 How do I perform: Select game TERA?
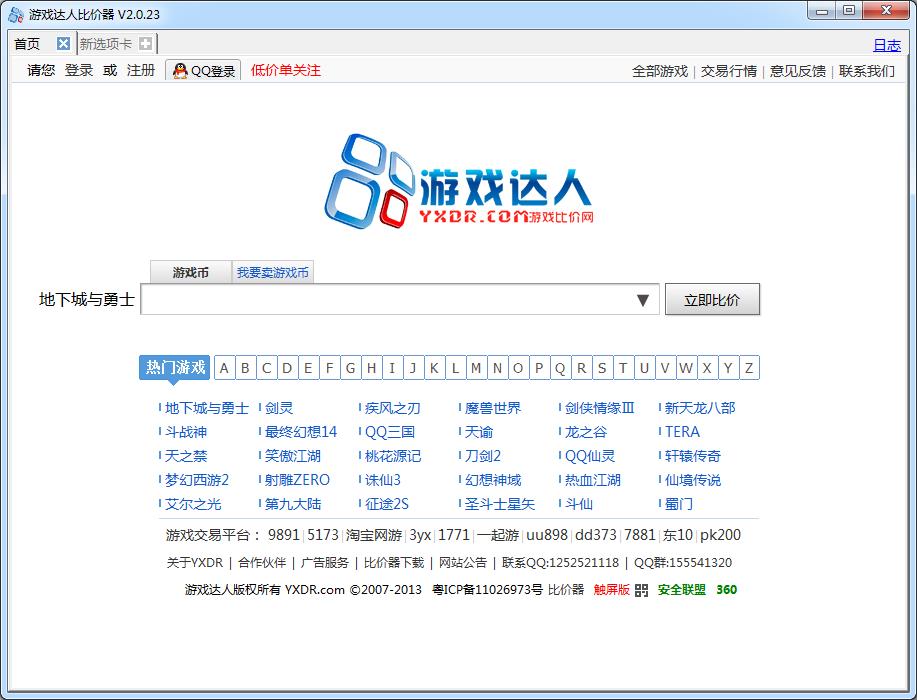(x=682, y=432)
